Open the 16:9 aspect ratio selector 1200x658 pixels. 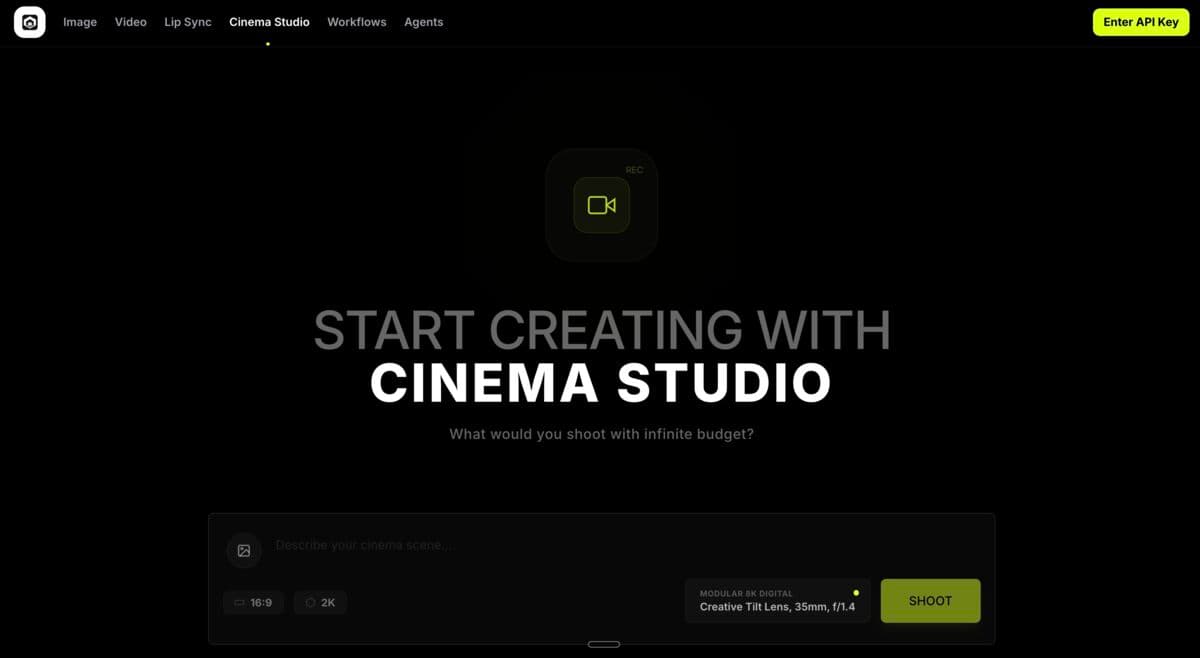tap(254, 603)
